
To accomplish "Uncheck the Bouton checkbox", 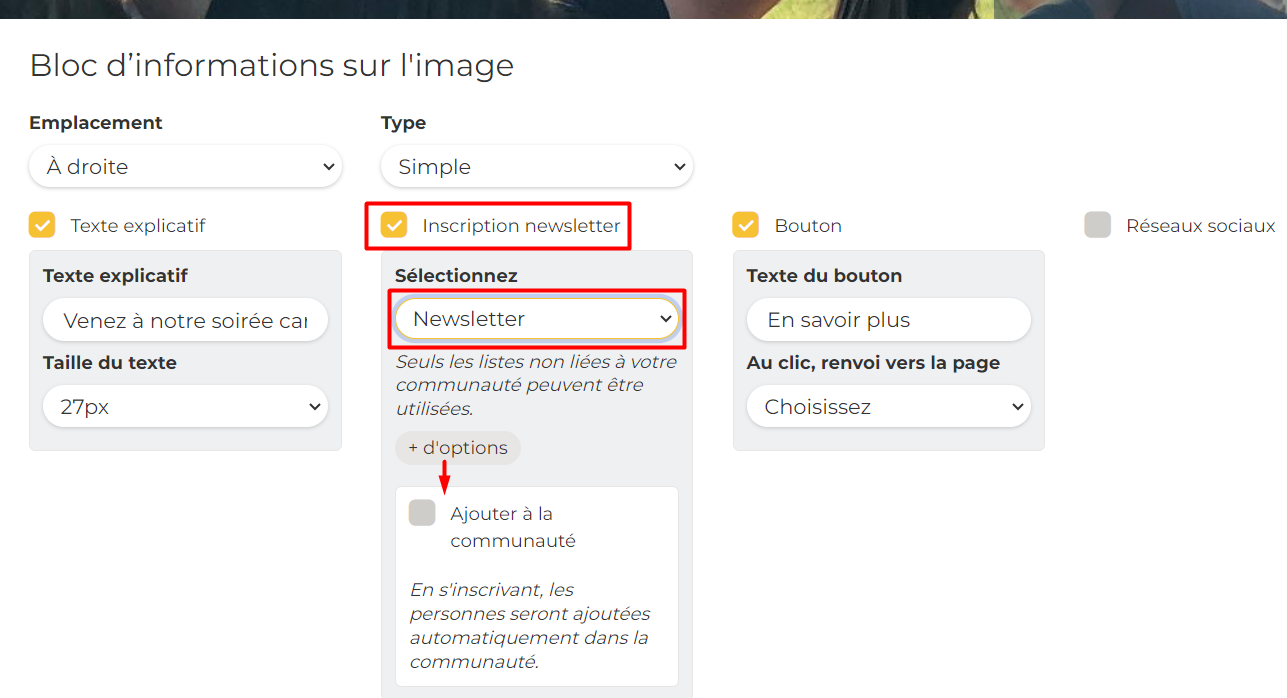I will point(746,225).
